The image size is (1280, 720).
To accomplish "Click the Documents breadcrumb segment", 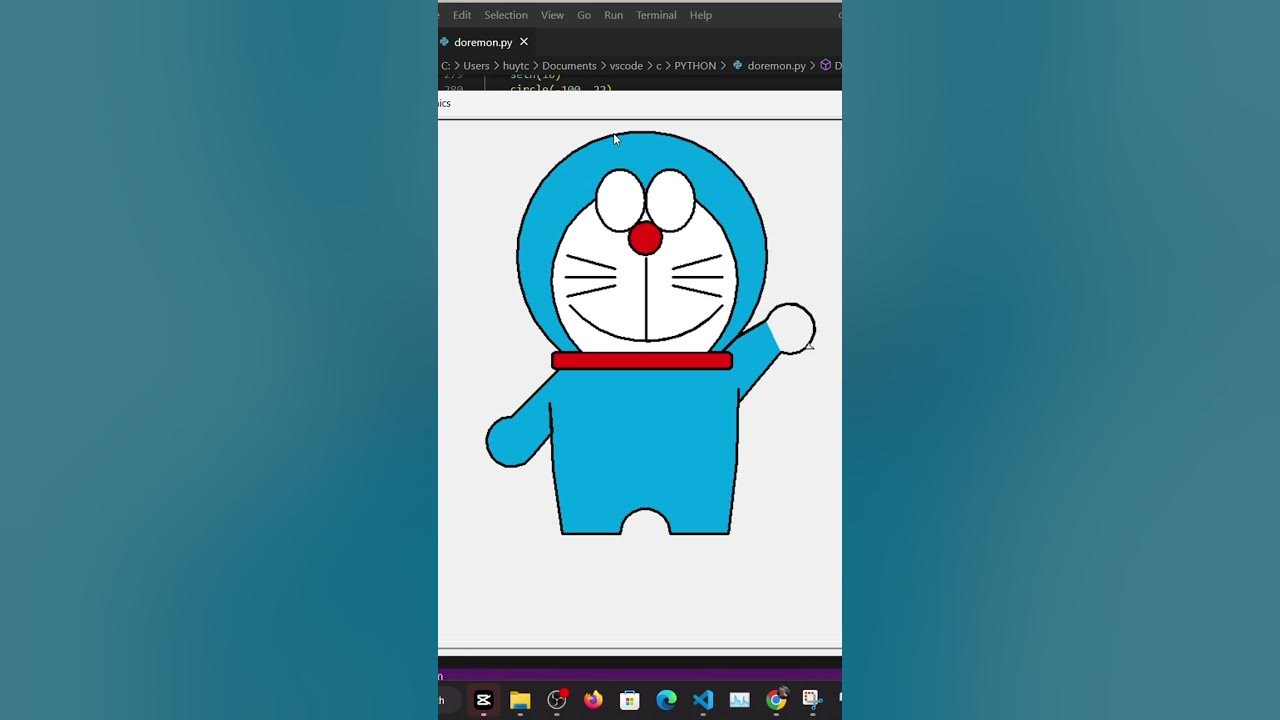I will pos(569,66).
